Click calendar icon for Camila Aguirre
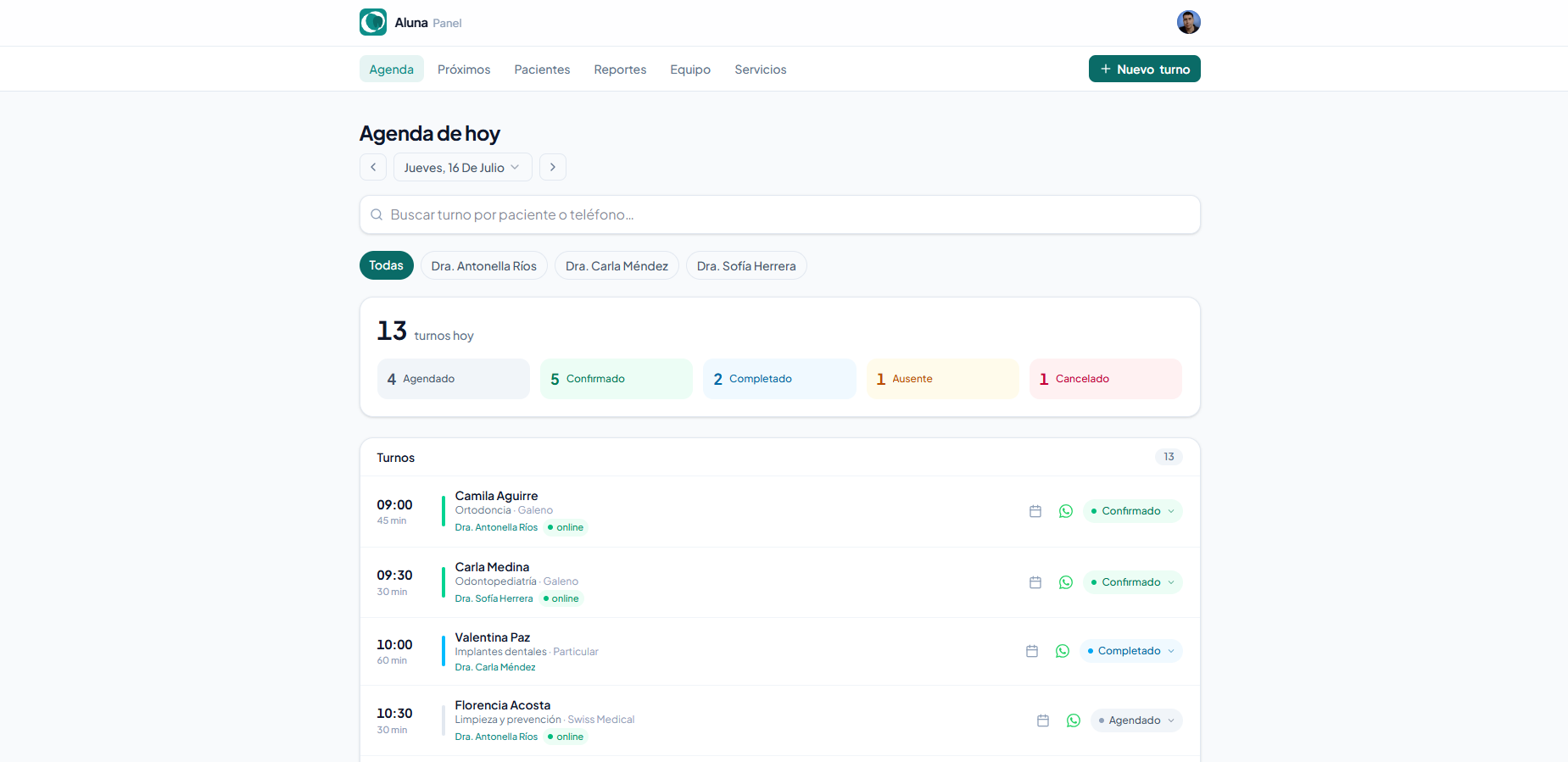The width and height of the screenshot is (1568, 762). click(1035, 511)
